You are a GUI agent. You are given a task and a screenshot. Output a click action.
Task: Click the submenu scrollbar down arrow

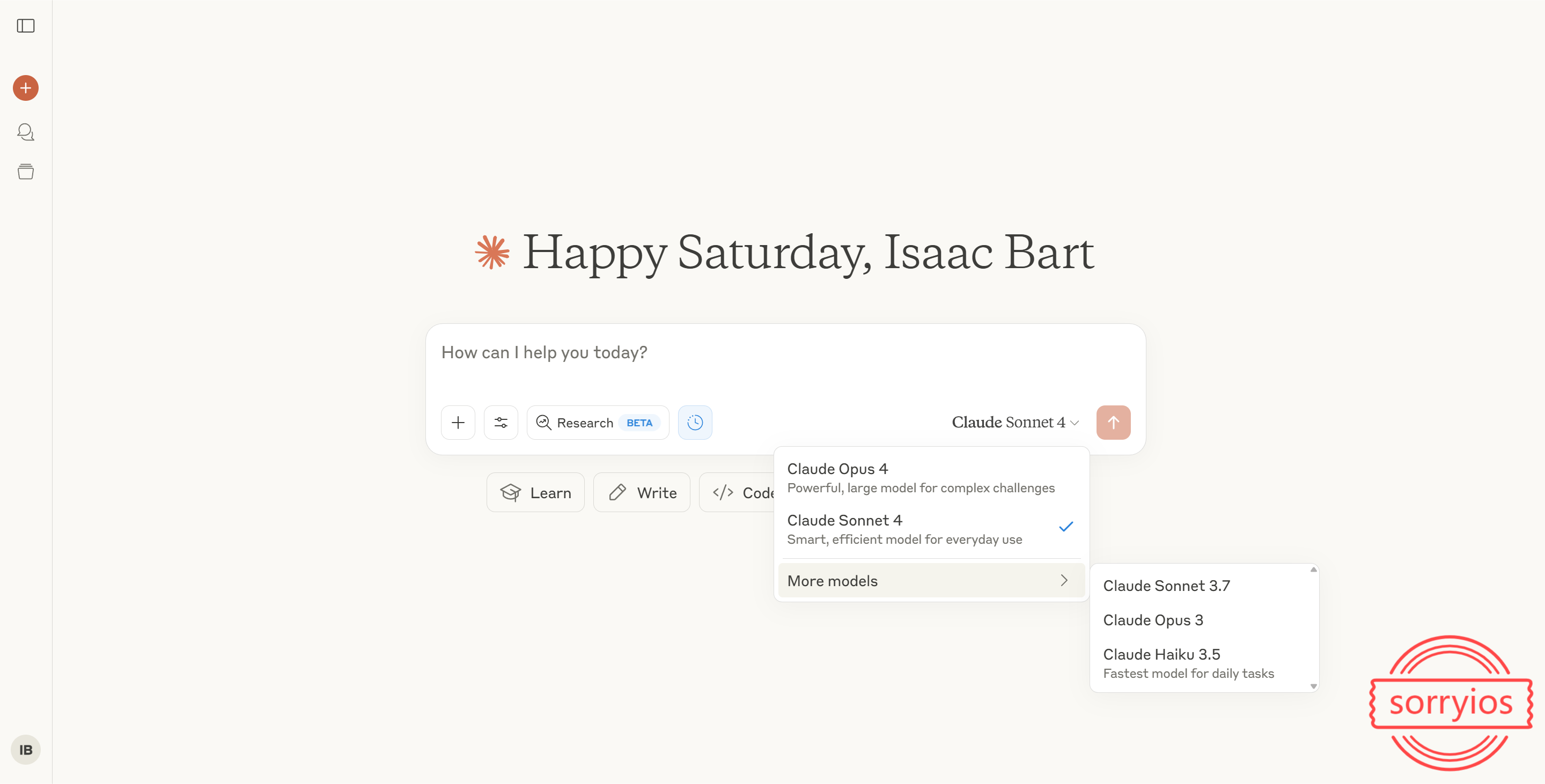coord(1313,686)
